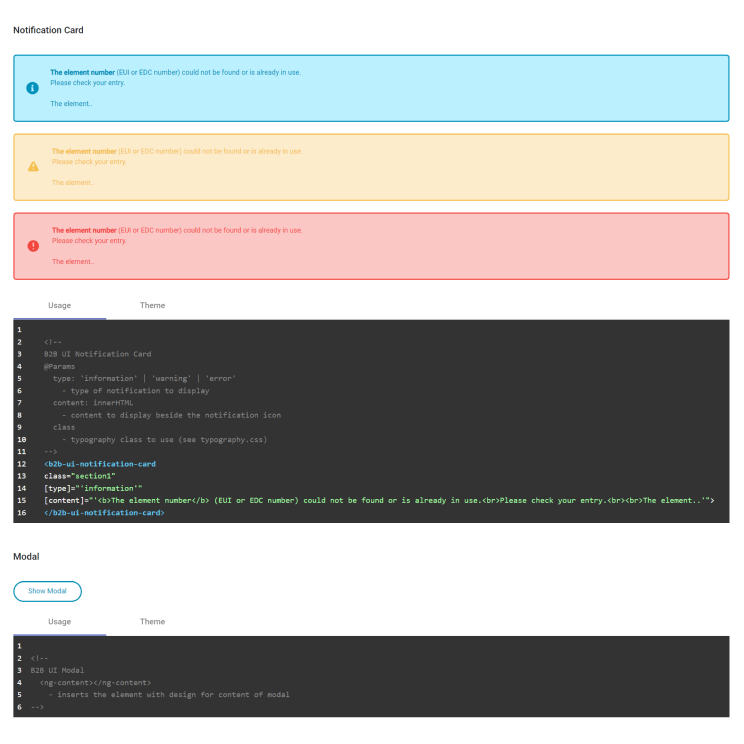Click the closing b2b-ui-notification-card tag on line 16
The width and height of the screenshot is (744, 744).
pyautogui.click(x=104, y=513)
